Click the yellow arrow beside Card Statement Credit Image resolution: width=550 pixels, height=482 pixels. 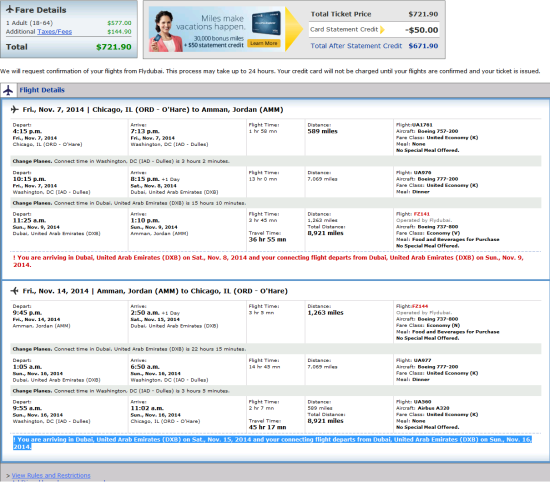point(382,29)
